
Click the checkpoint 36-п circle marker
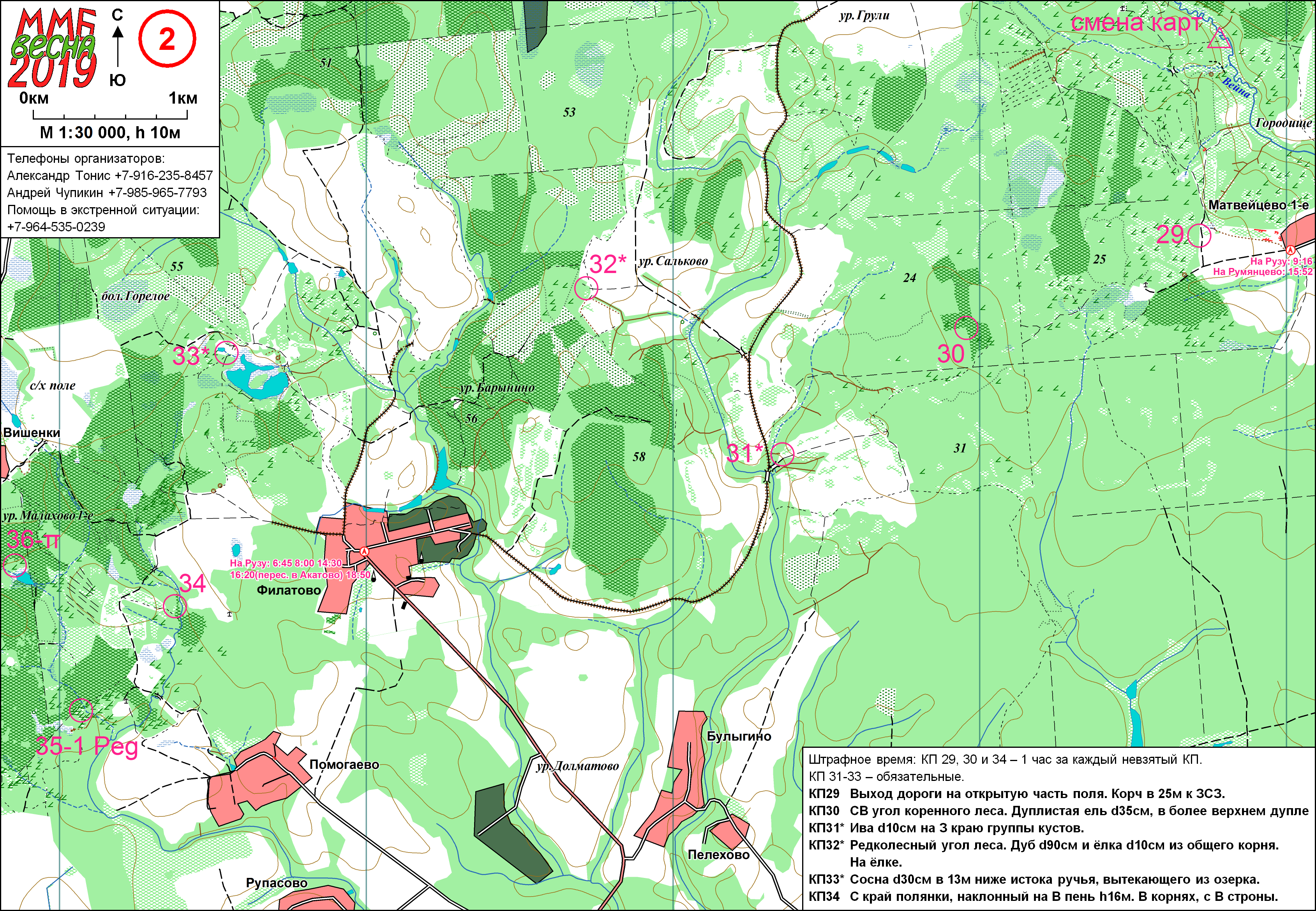click(15, 566)
